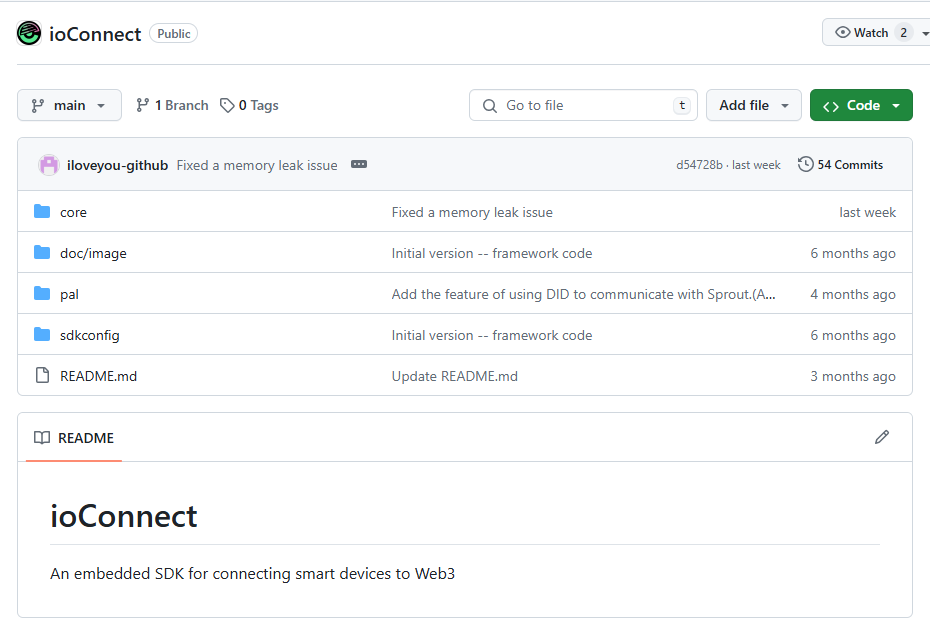Open the iloveyou-github profile link

(x=117, y=165)
